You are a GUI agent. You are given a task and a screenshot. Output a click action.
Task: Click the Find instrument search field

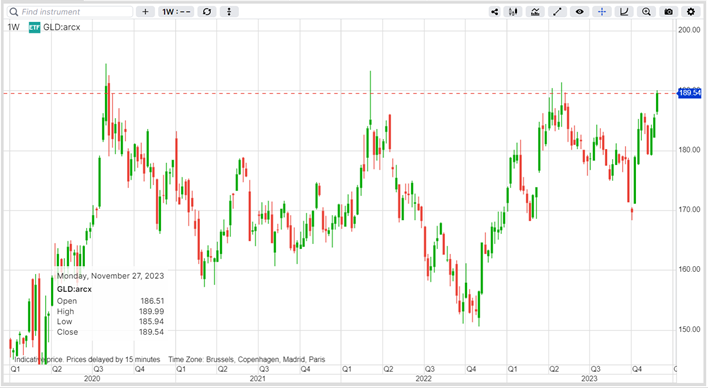[70, 12]
